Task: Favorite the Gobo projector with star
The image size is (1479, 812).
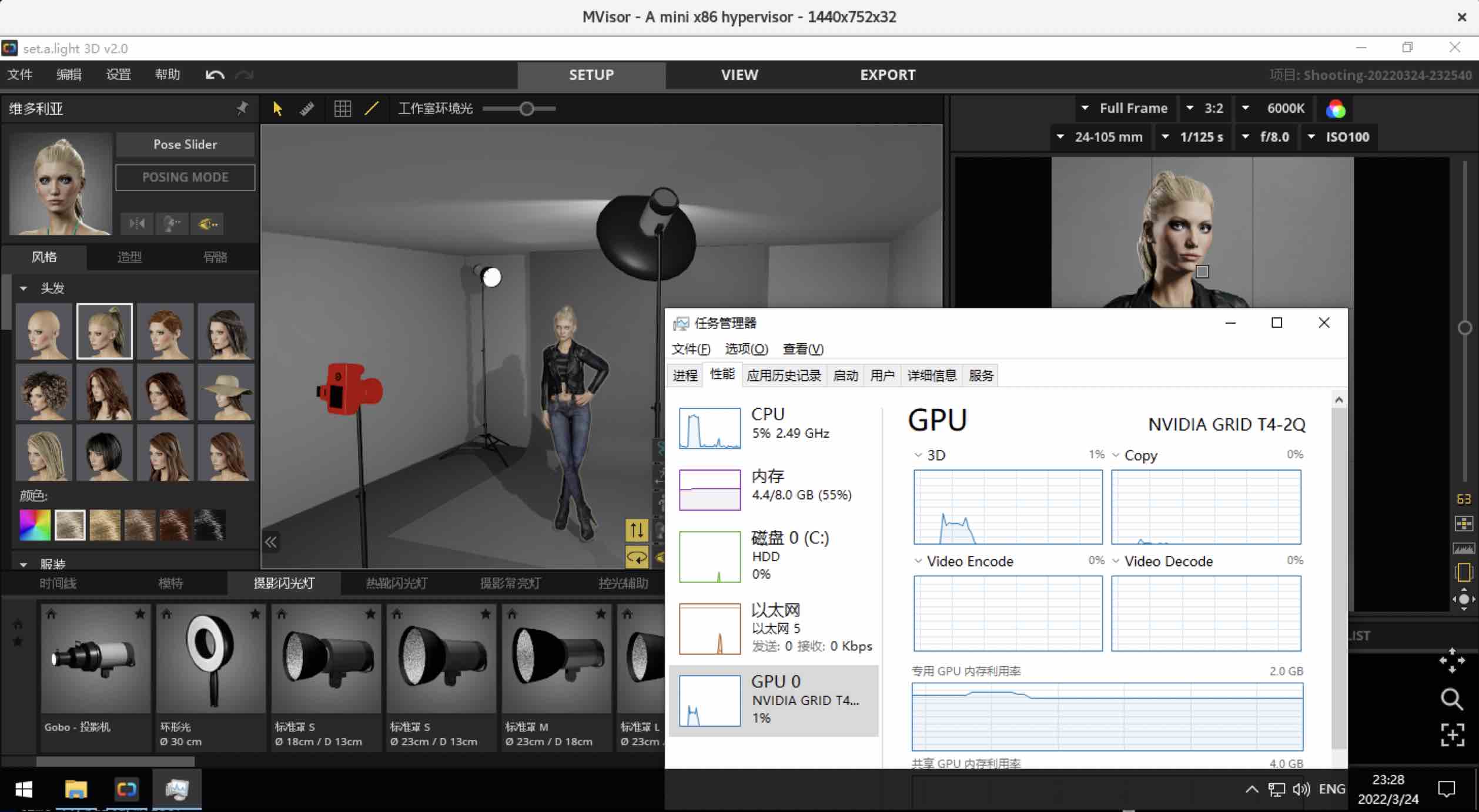Action: tap(140, 614)
